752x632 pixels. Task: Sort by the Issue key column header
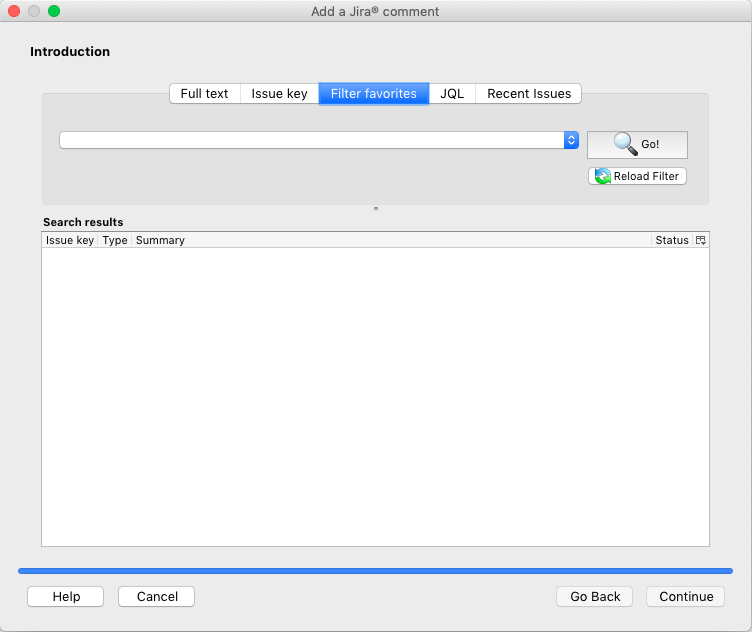pos(70,240)
